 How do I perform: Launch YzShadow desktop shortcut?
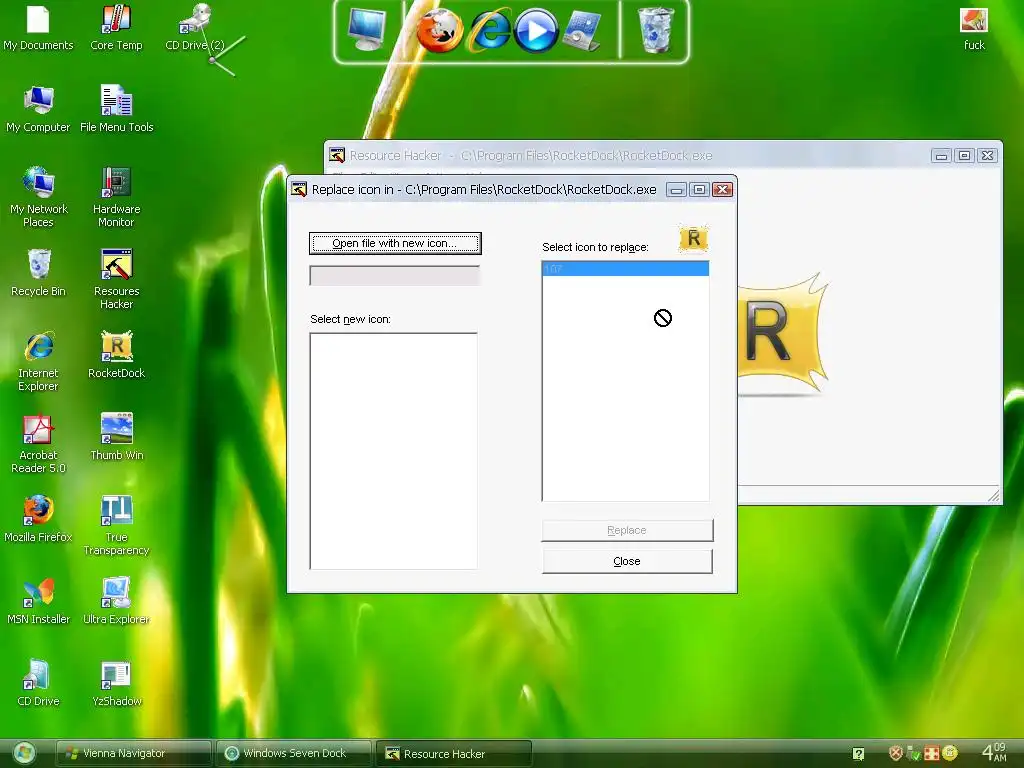tap(116, 683)
